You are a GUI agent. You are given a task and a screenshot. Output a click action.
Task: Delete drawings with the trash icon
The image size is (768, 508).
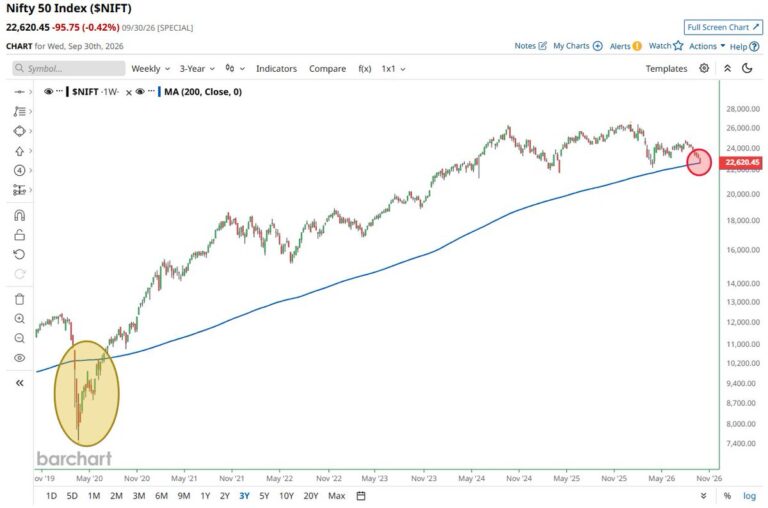19,299
